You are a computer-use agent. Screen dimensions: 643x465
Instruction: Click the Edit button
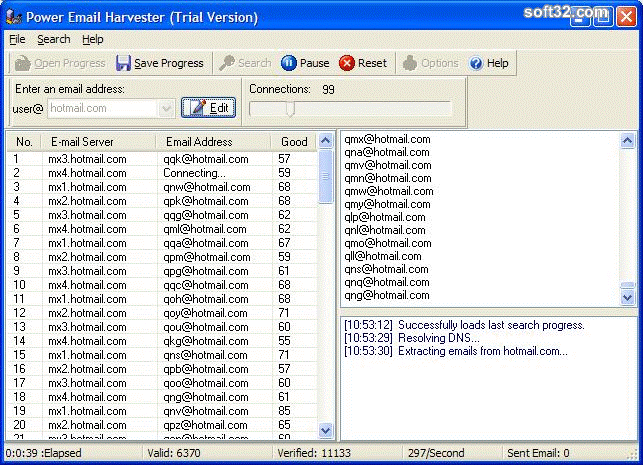[209, 108]
